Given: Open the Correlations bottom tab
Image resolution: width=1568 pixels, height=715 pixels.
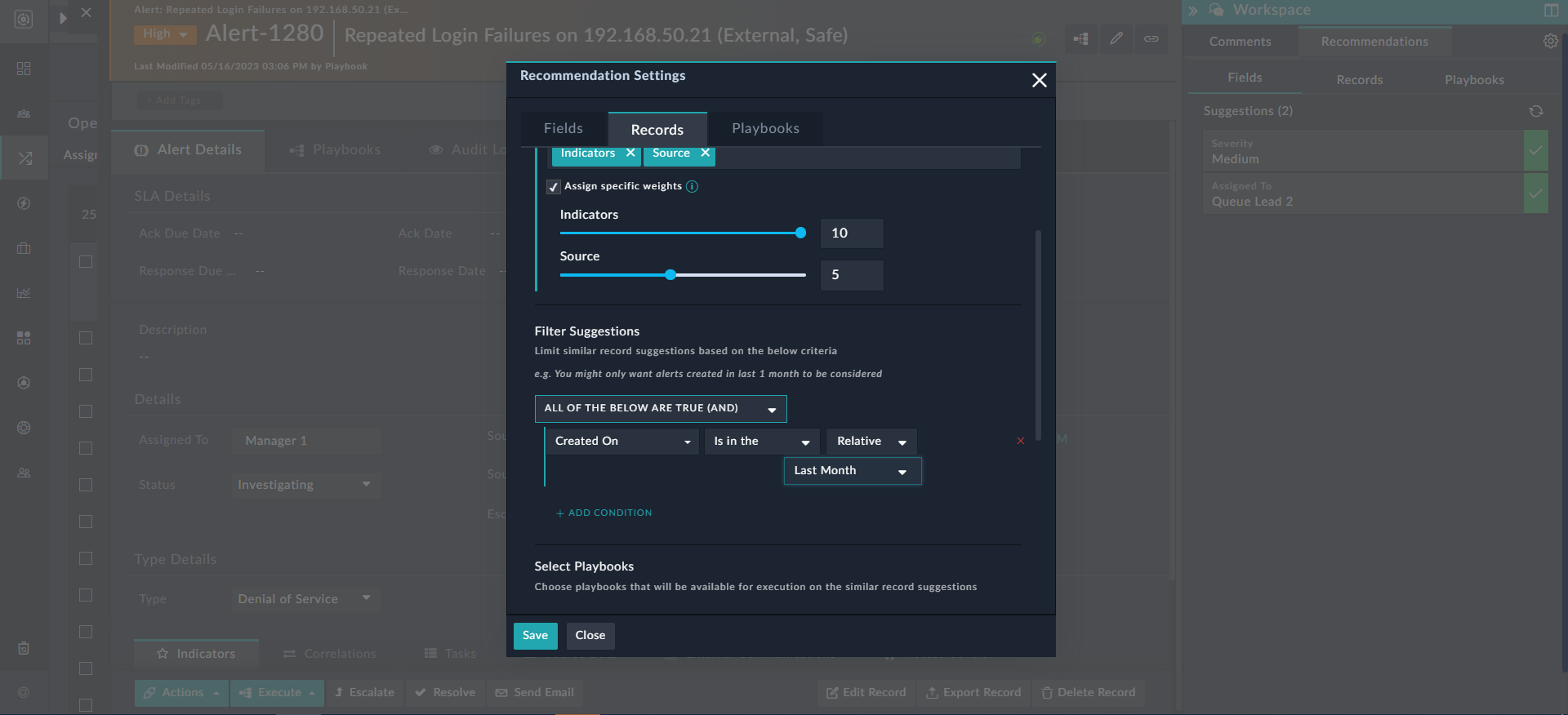Looking at the screenshot, I should 330,654.
